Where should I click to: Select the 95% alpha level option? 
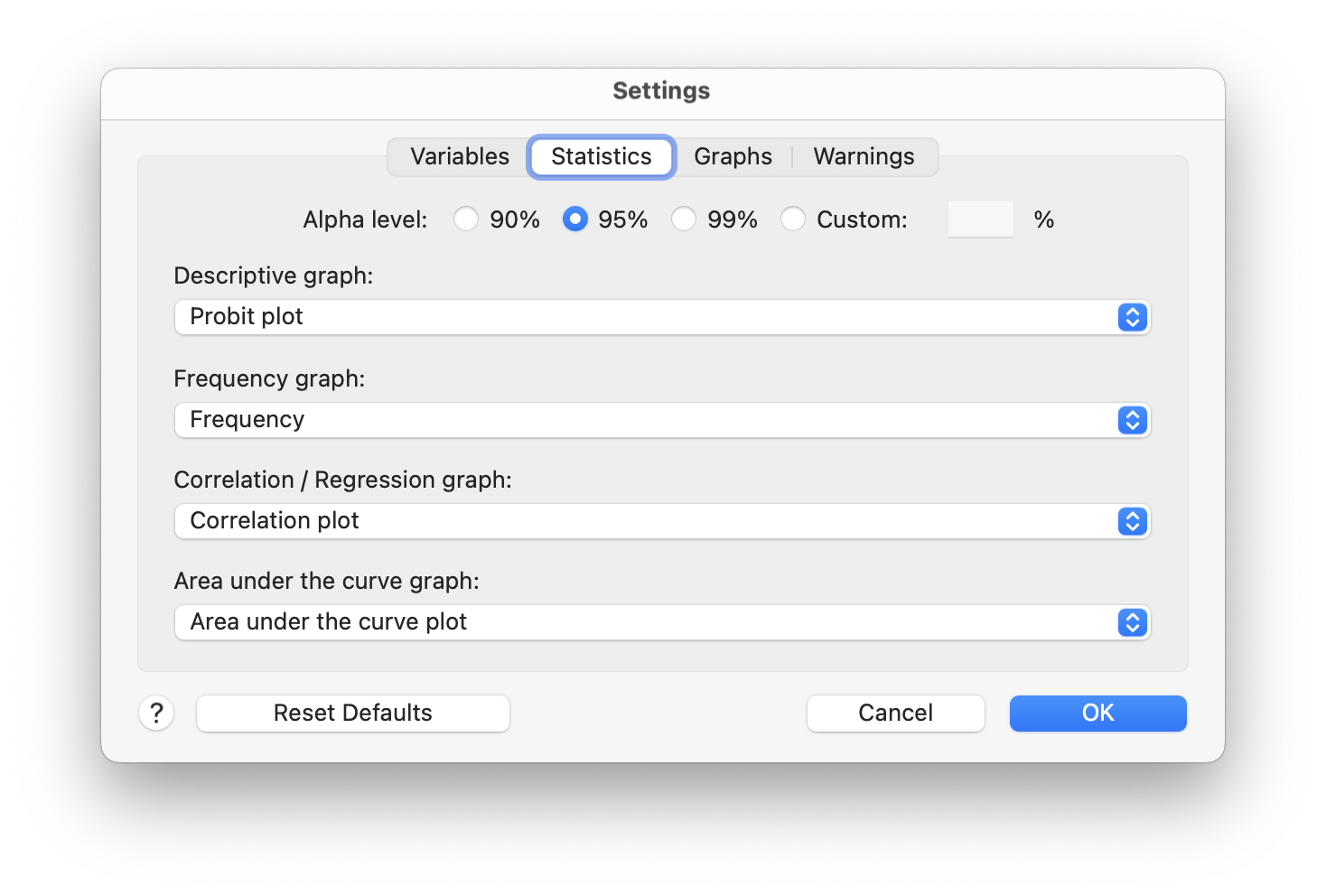[x=575, y=219]
